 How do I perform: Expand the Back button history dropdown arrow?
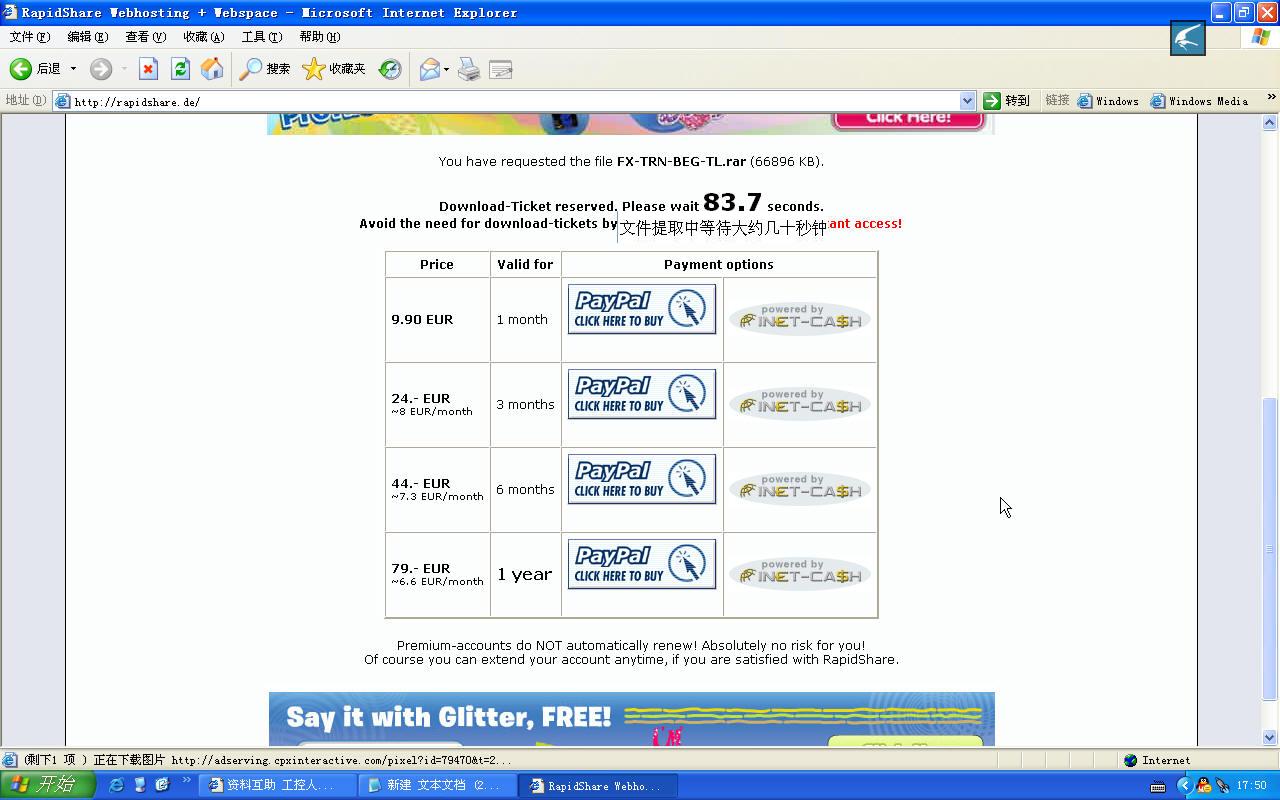click(73, 69)
